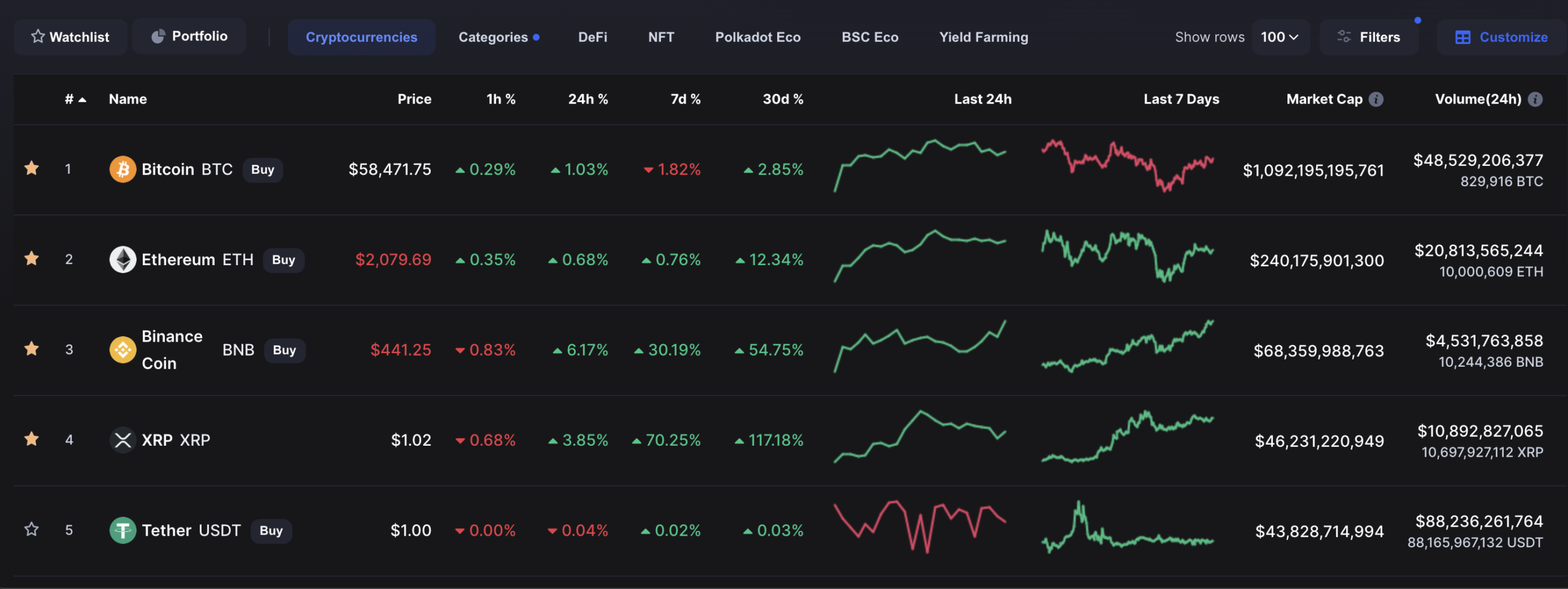Sort by the # rank column
The image size is (1568, 589).
[x=75, y=99]
